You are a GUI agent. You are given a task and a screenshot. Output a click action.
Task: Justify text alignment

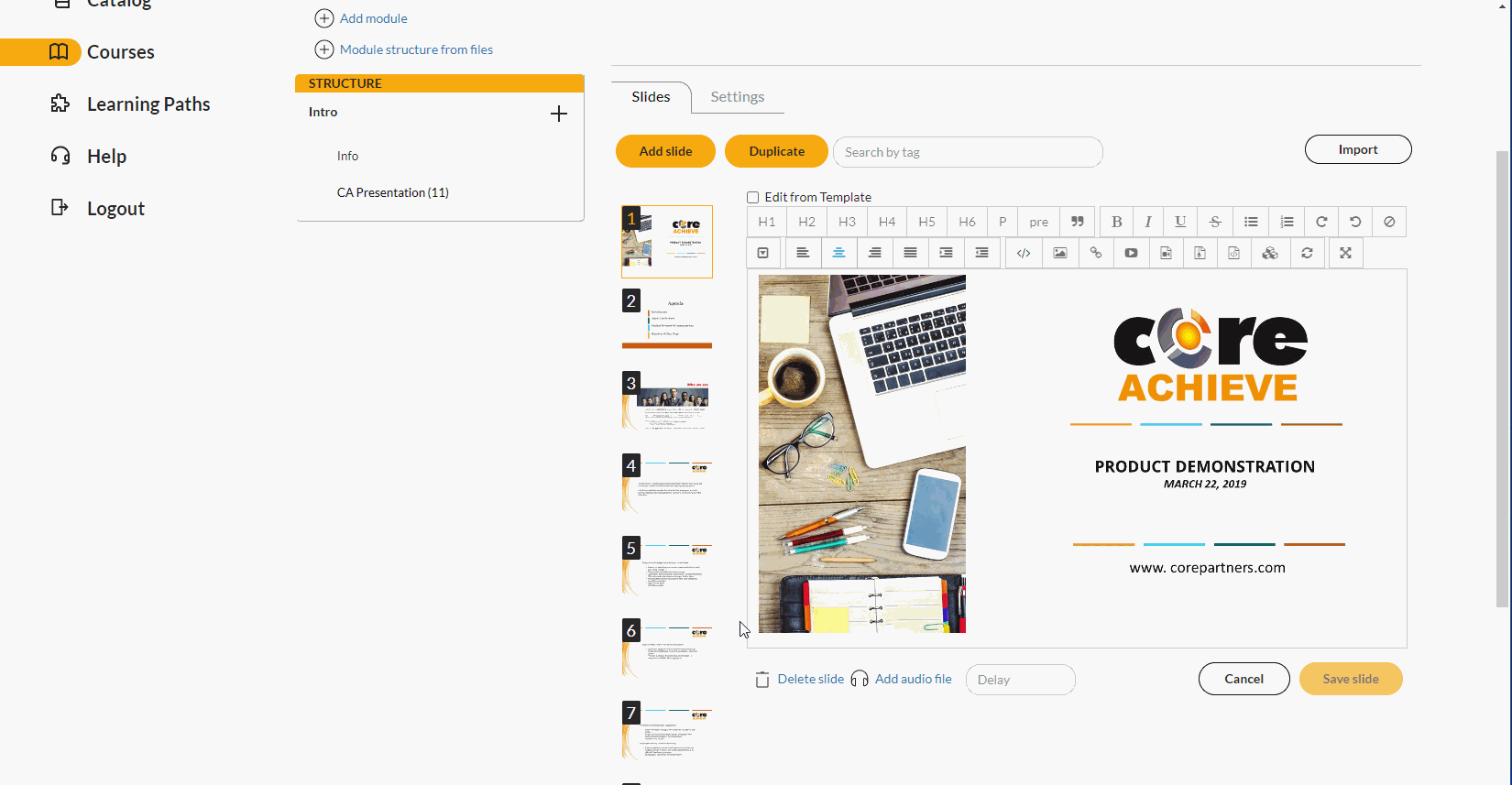coord(910,253)
